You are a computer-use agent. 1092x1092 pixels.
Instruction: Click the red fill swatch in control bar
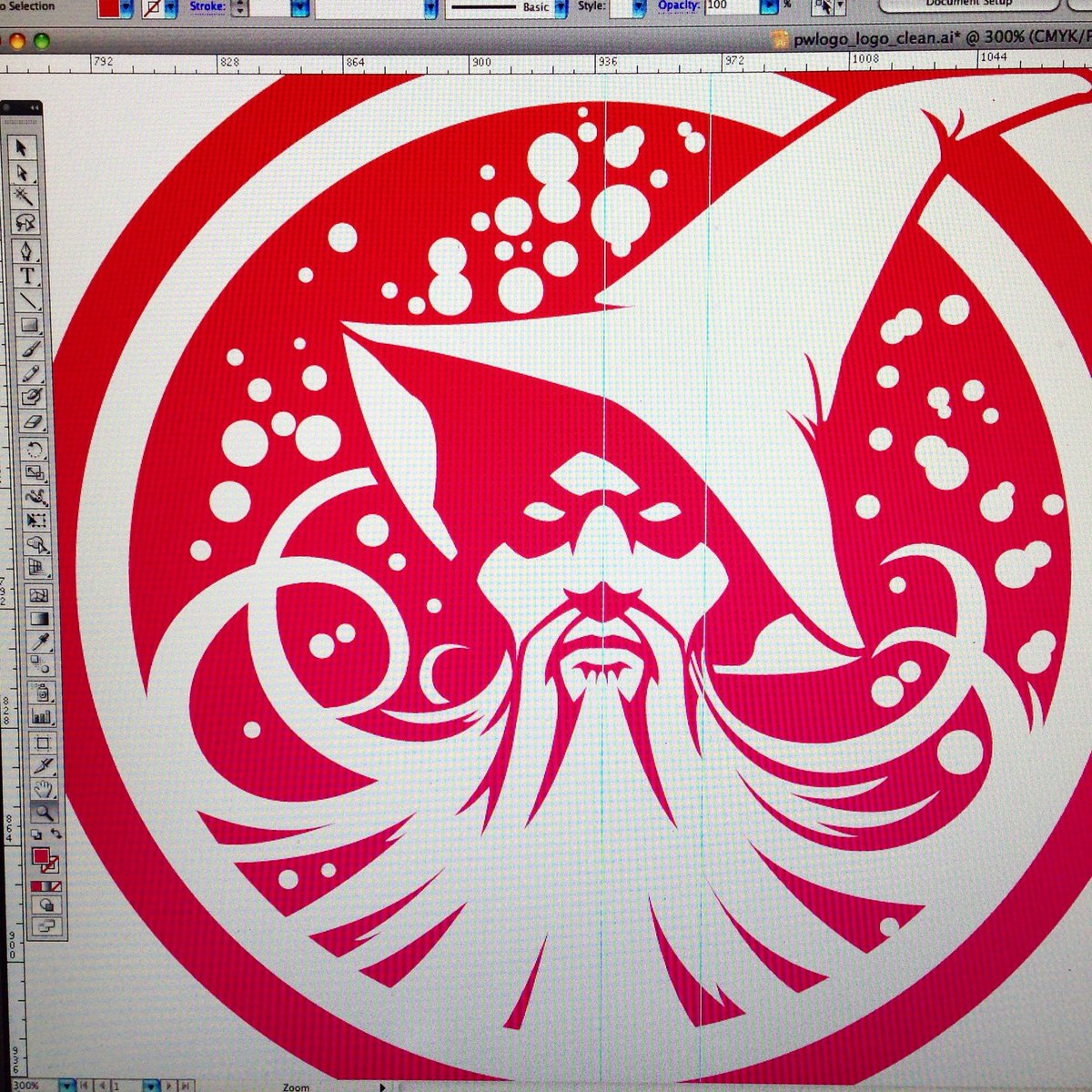click(x=108, y=8)
